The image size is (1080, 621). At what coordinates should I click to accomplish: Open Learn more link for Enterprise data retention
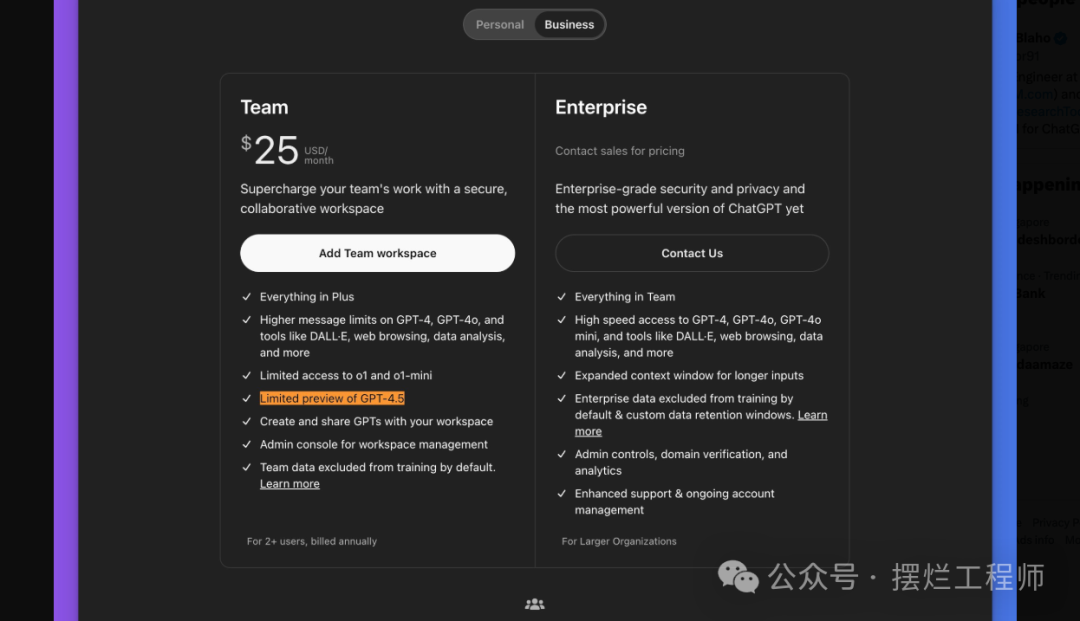pyautogui.click(x=812, y=415)
